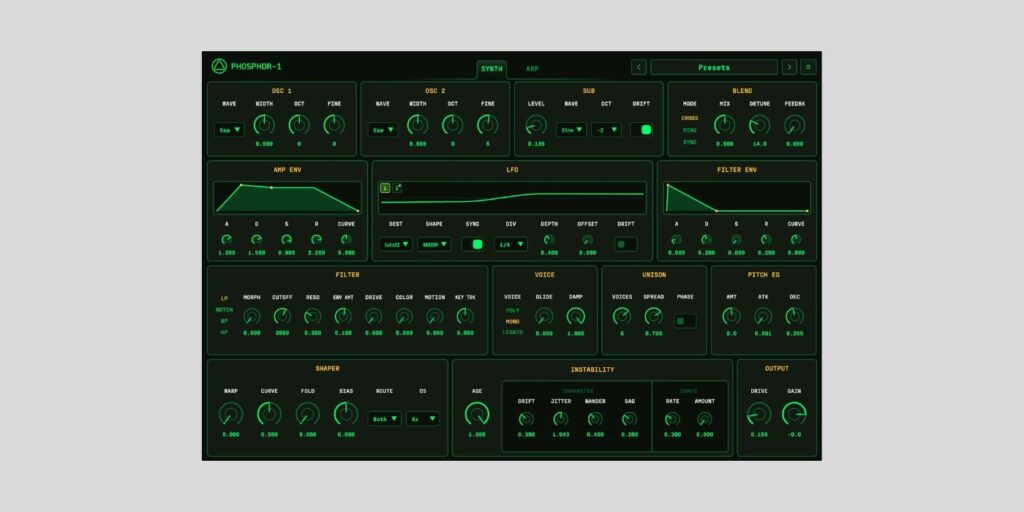Screen dimensions: 1024x512
Task: Click the Pitch EG AMT knob
Action: tap(731, 317)
